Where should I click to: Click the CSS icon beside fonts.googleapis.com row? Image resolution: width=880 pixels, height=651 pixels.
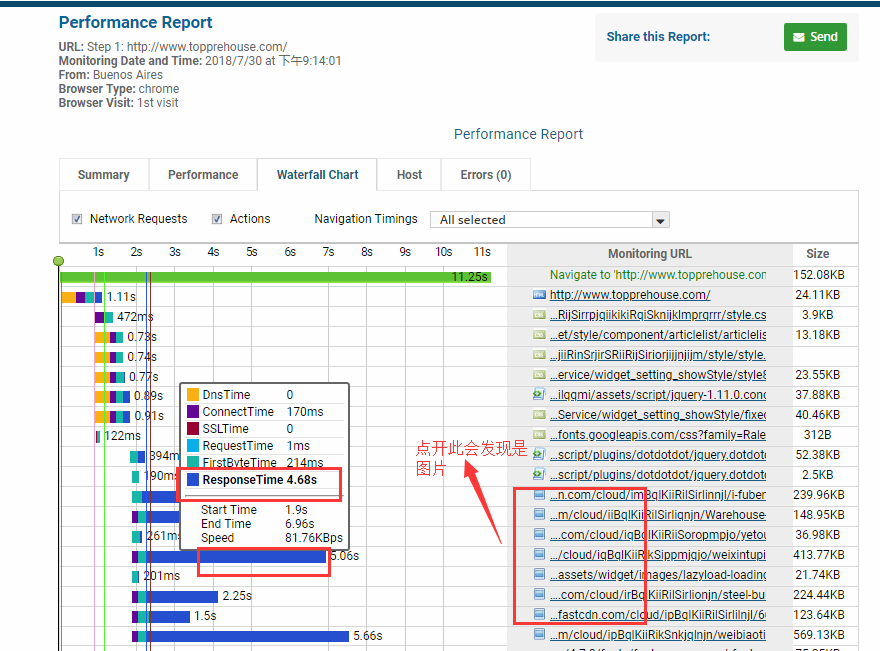pyautogui.click(x=539, y=435)
